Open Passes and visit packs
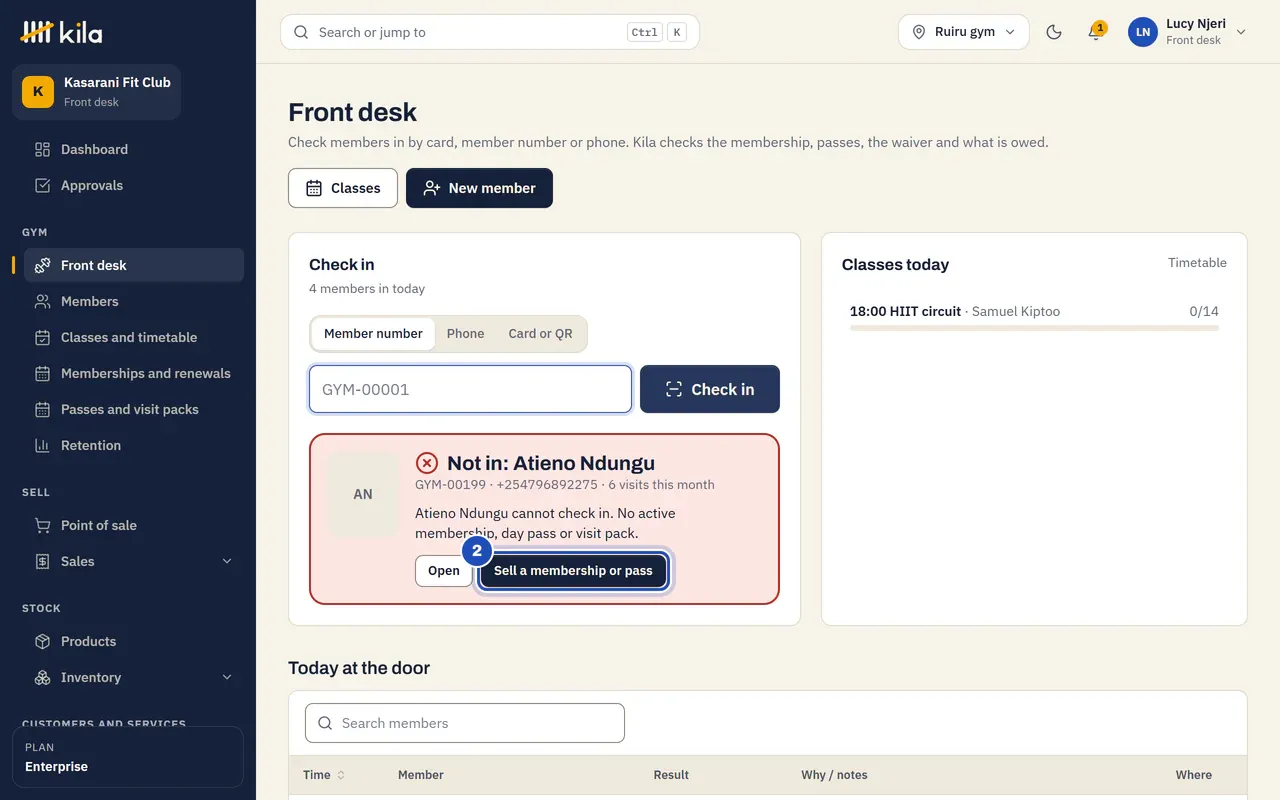Viewport: 1280px width, 800px height. tap(134, 409)
